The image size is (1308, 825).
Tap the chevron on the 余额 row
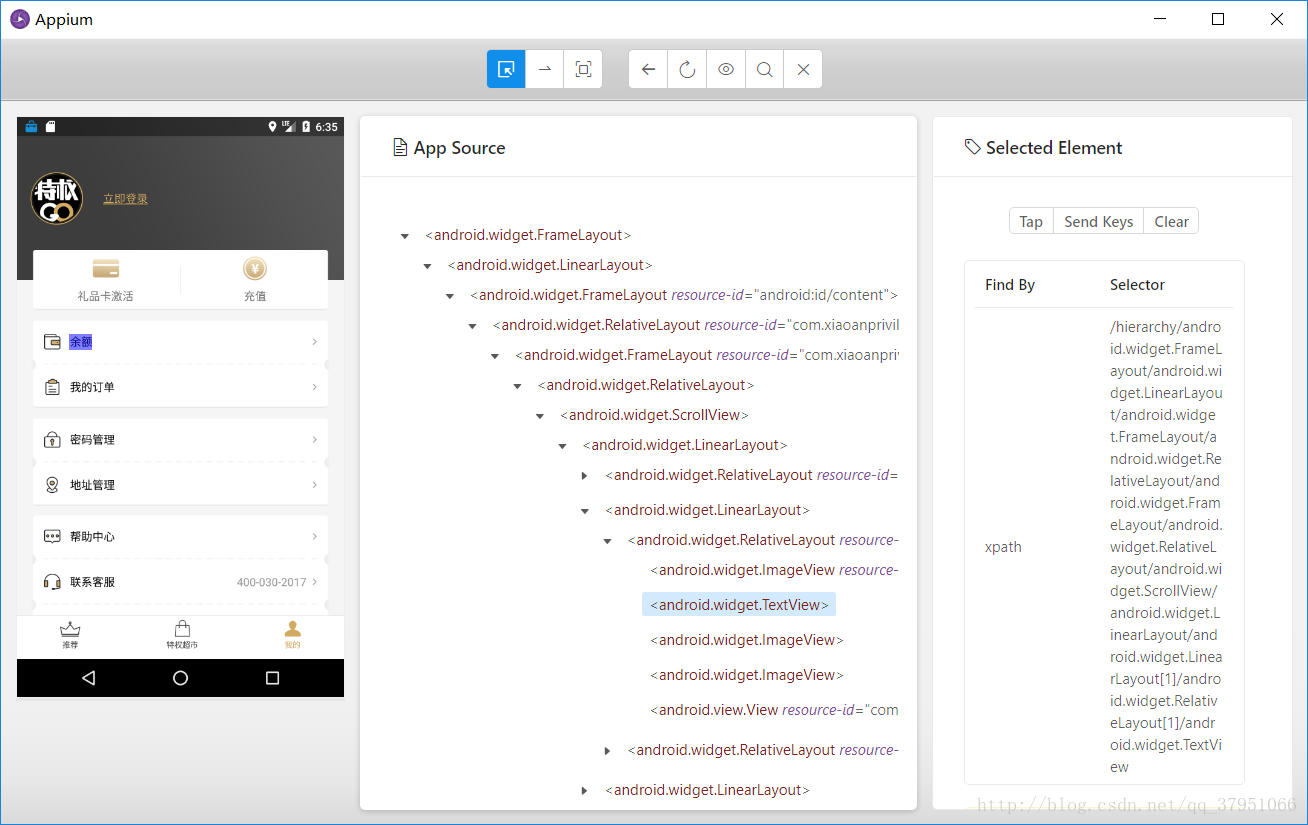(314, 342)
